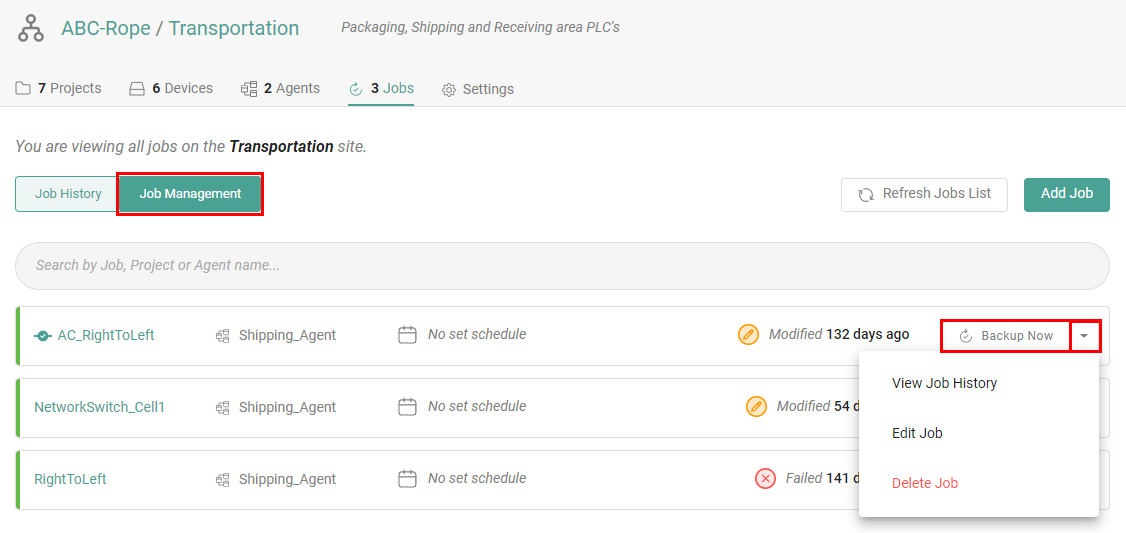Open the Projects tab
Image resolution: width=1126 pixels, height=533 pixels.
pos(59,89)
